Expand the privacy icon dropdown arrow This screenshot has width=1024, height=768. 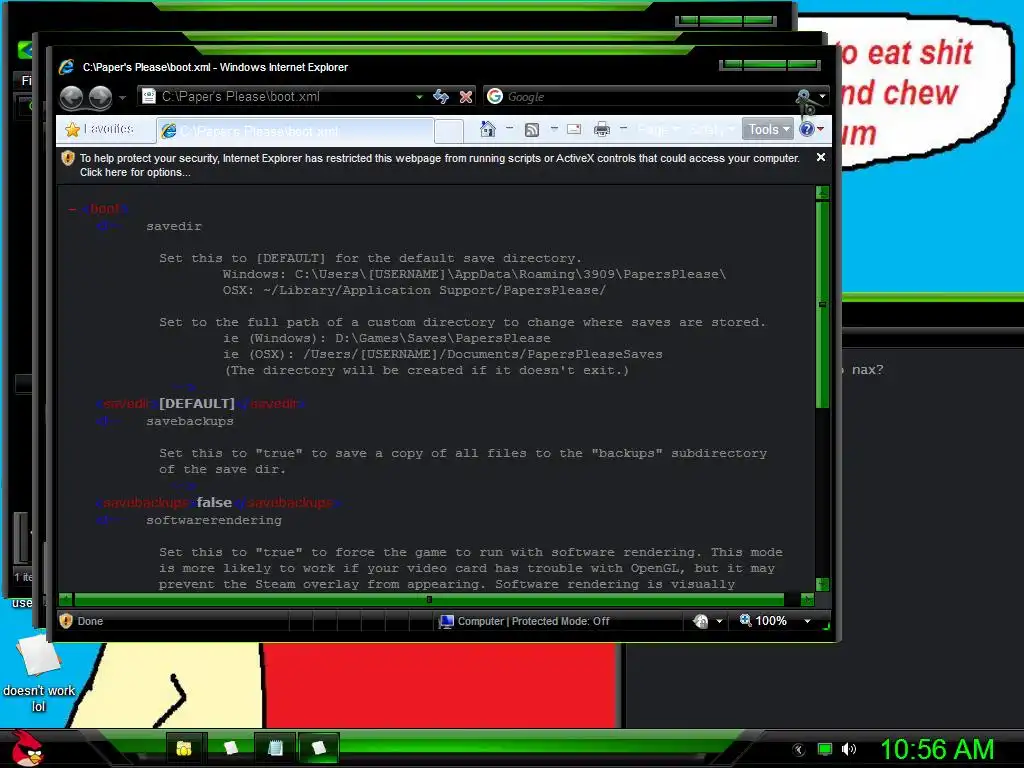(719, 621)
